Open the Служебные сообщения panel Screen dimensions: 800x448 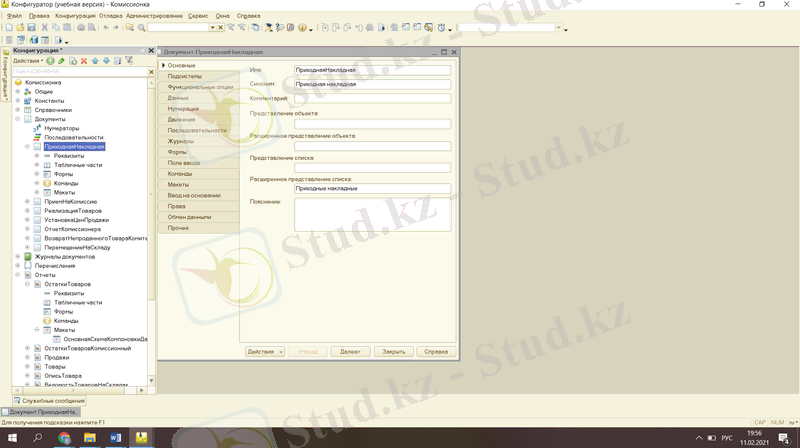click(x=49, y=401)
